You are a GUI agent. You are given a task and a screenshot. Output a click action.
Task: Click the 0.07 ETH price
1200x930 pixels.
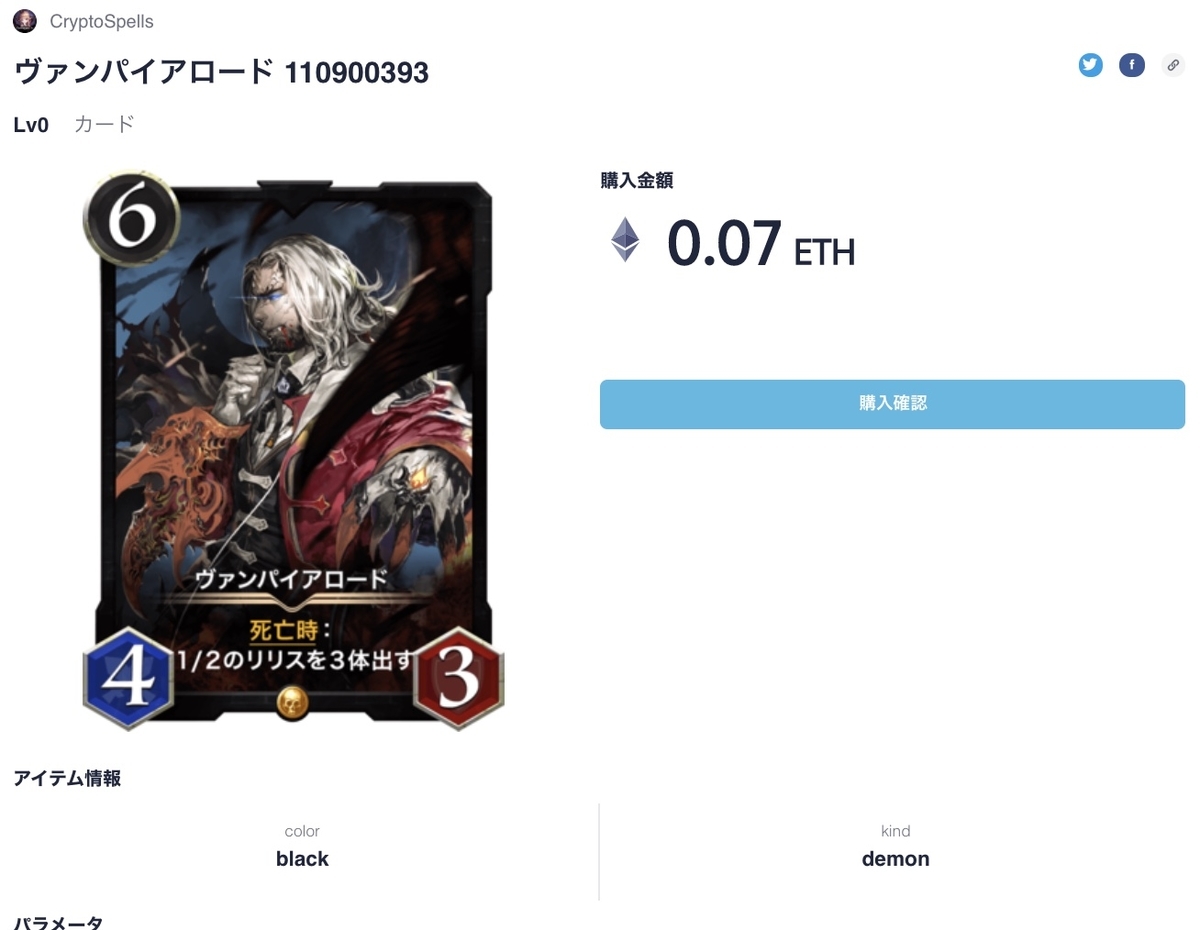[761, 243]
